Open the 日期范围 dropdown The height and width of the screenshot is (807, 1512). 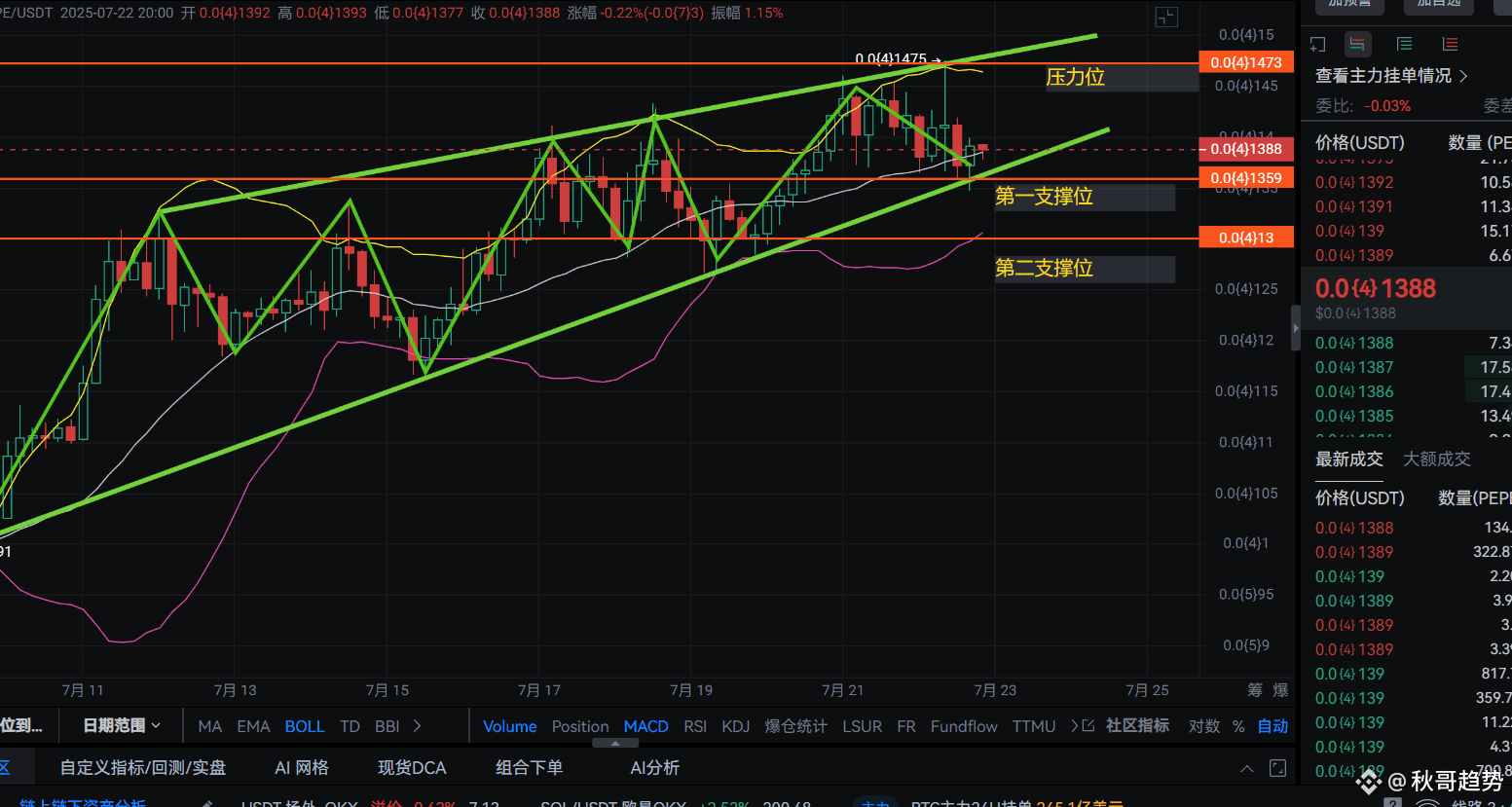coord(122,725)
